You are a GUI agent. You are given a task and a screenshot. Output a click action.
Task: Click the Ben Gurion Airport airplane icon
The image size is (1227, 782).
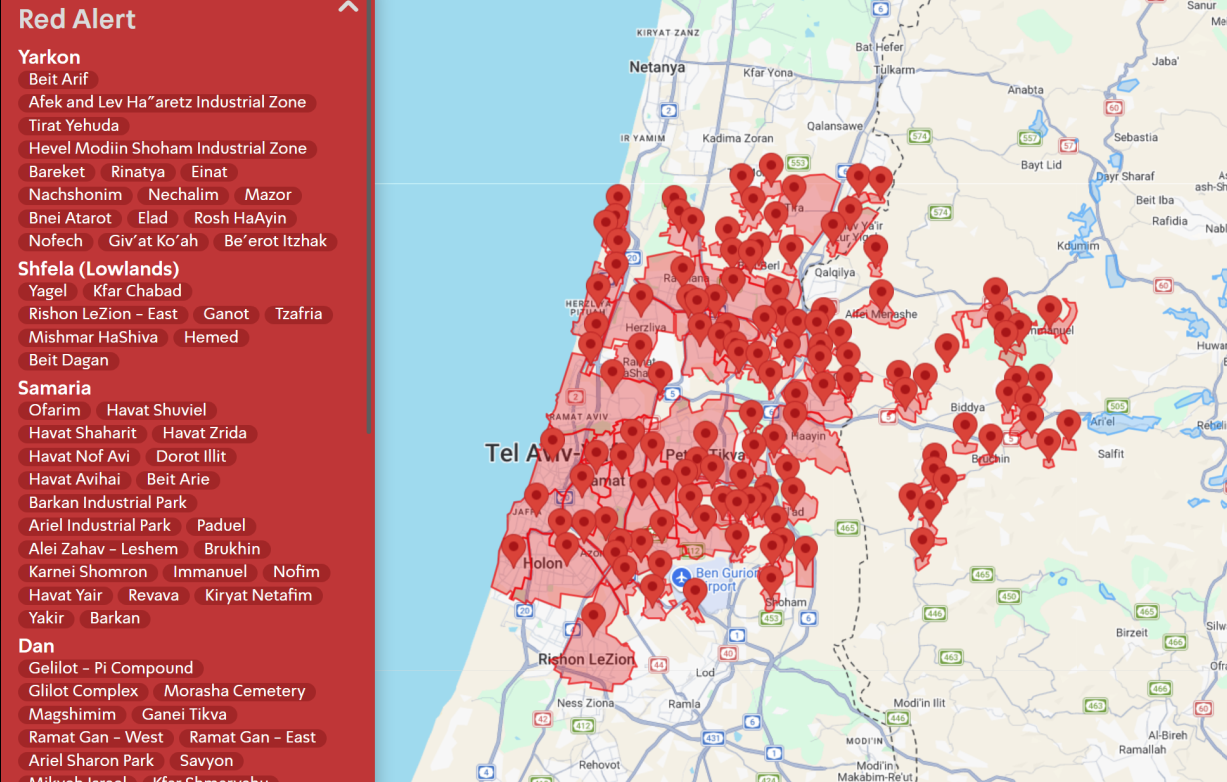[x=681, y=578]
